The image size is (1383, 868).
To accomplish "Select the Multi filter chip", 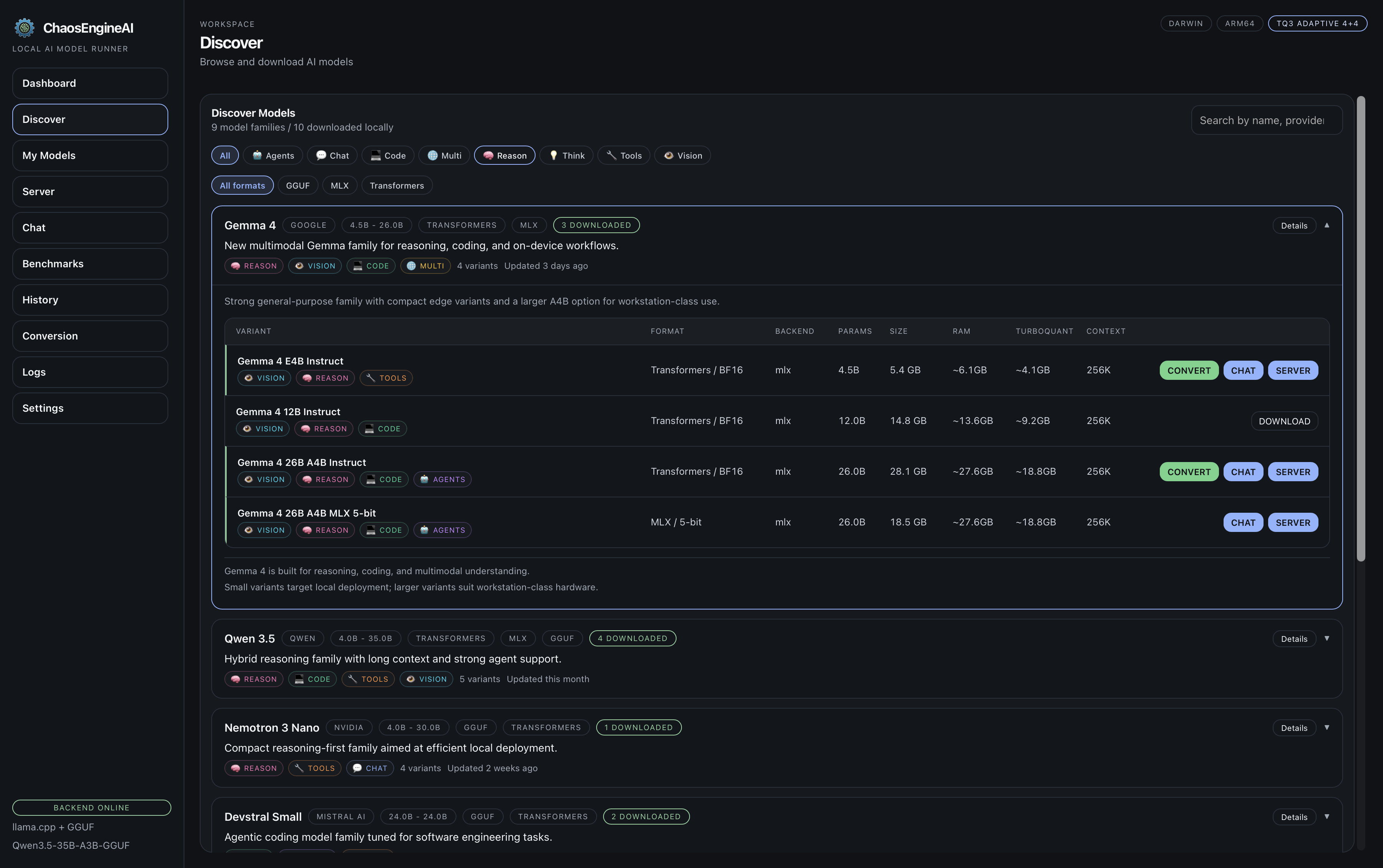I will pyautogui.click(x=444, y=156).
